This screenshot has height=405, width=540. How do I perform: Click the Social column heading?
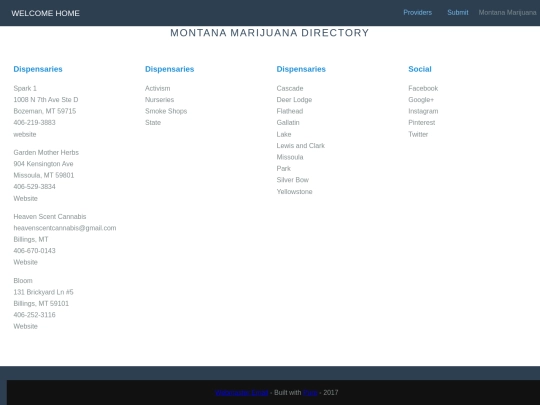[x=420, y=69]
